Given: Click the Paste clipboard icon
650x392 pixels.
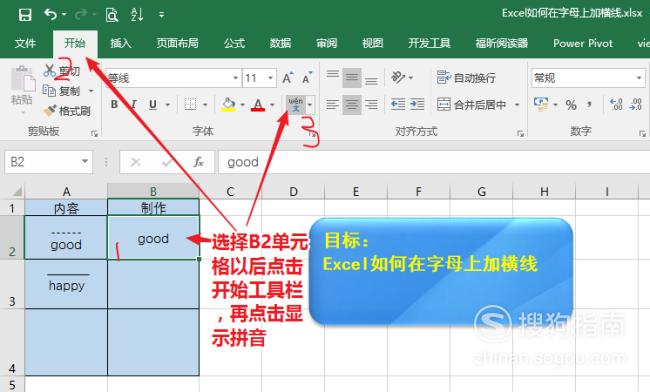Looking at the screenshot, I should point(22,79).
